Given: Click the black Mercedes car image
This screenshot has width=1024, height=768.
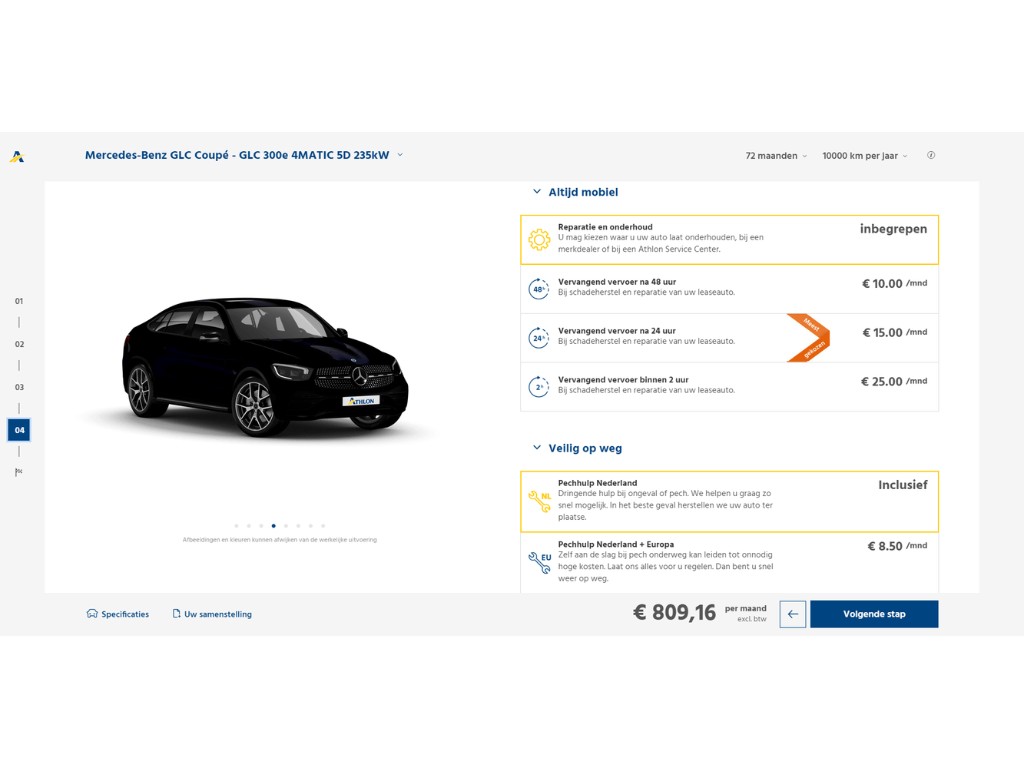Looking at the screenshot, I should click(x=264, y=367).
